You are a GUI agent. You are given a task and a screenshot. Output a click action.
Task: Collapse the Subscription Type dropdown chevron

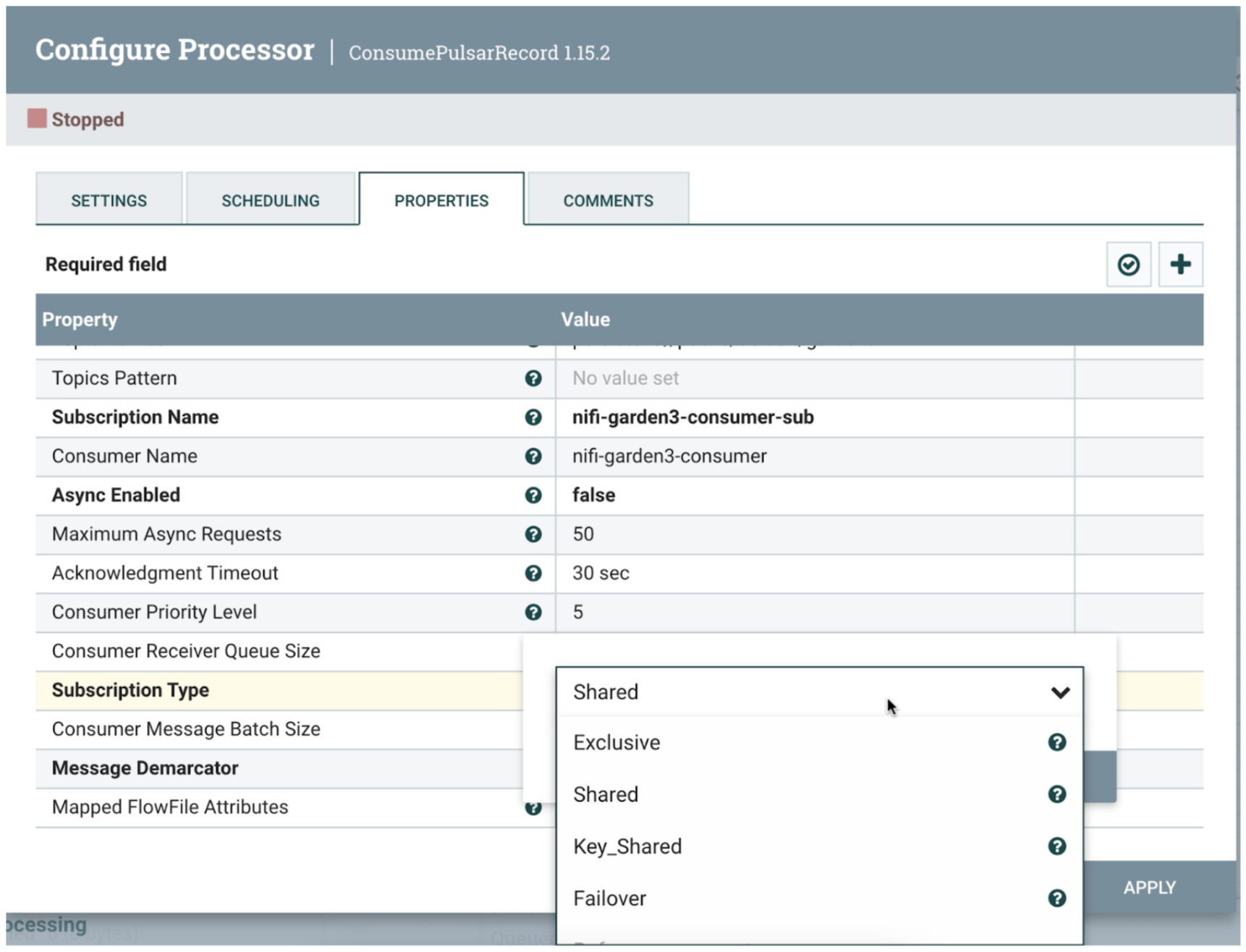point(1061,692)
